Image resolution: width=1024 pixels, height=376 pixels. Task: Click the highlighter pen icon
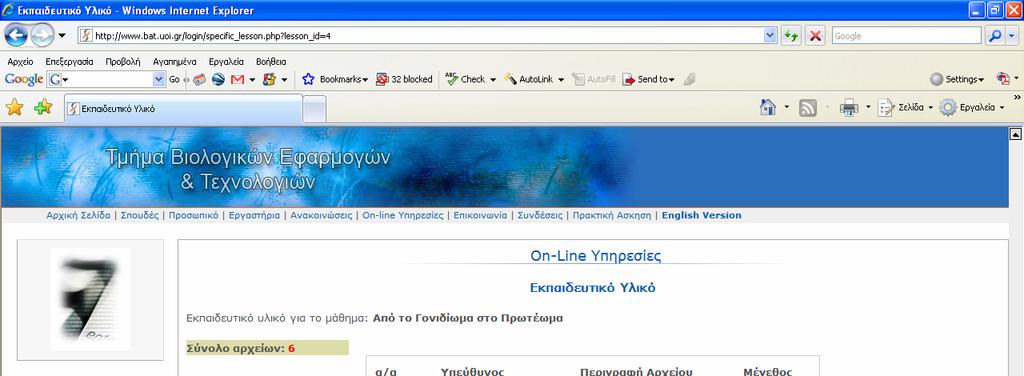[x=689, y=79]
